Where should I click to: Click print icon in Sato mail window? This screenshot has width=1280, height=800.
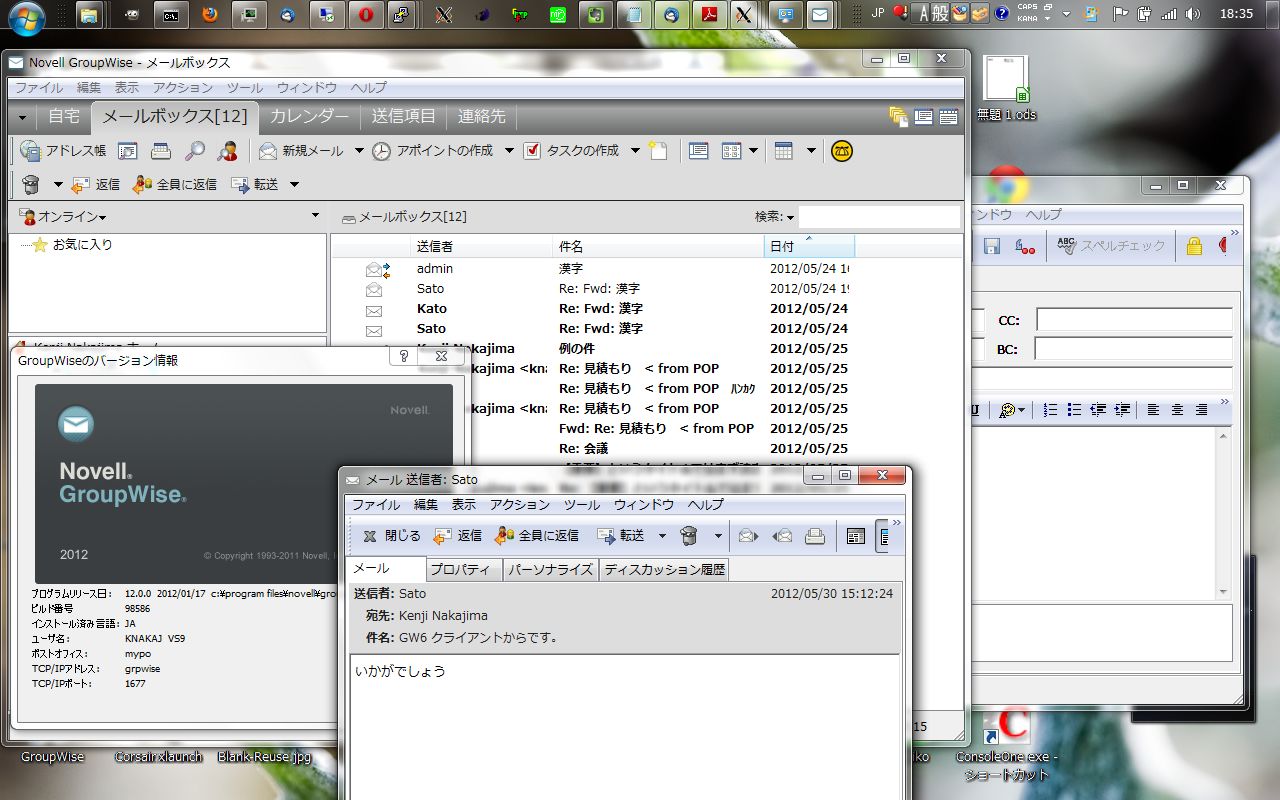[x=815, y=536]
